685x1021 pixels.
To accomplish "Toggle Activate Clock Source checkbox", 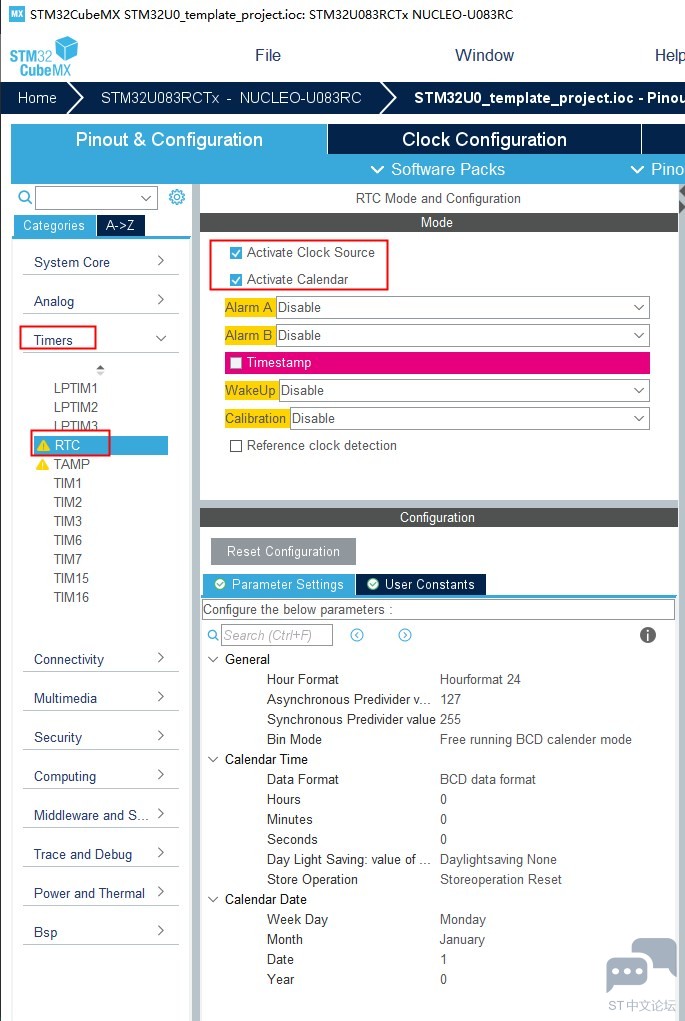I will click(x=236, y=253).
